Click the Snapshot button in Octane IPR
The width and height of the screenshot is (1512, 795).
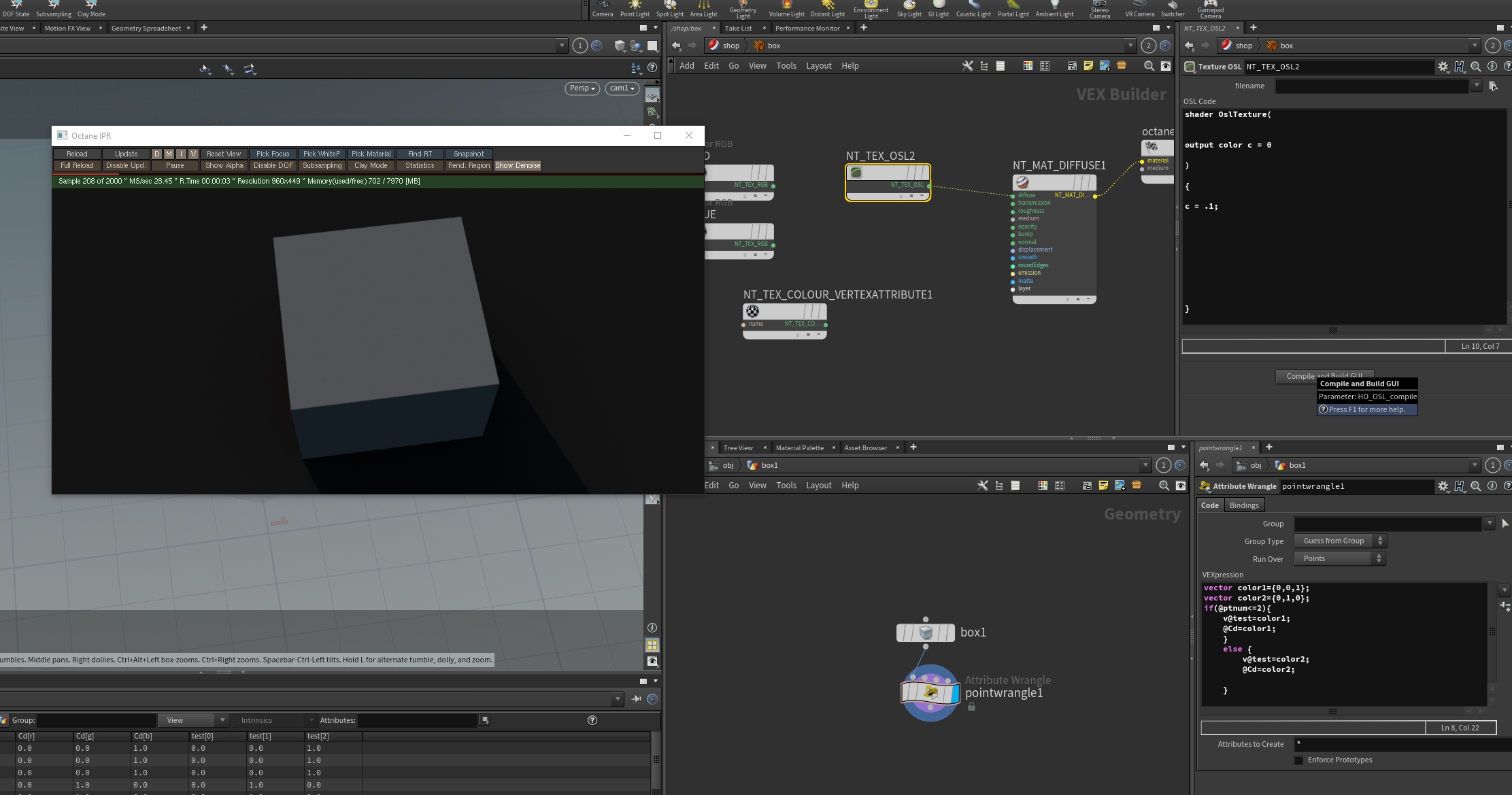coord(469,154)
